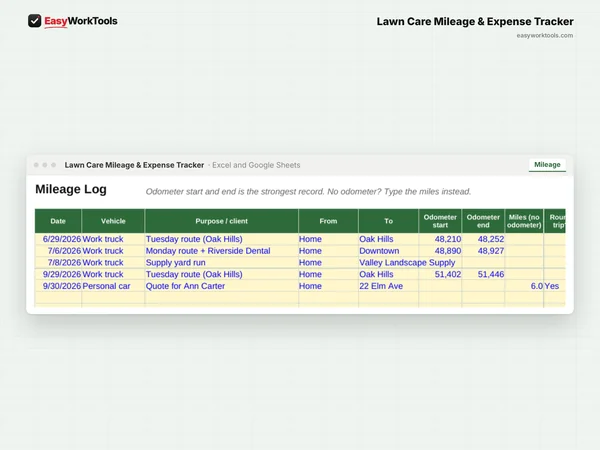600x450 pixels.
Task: Select the 51,446 odometer end cell
Action: click(x=483, y=274)
